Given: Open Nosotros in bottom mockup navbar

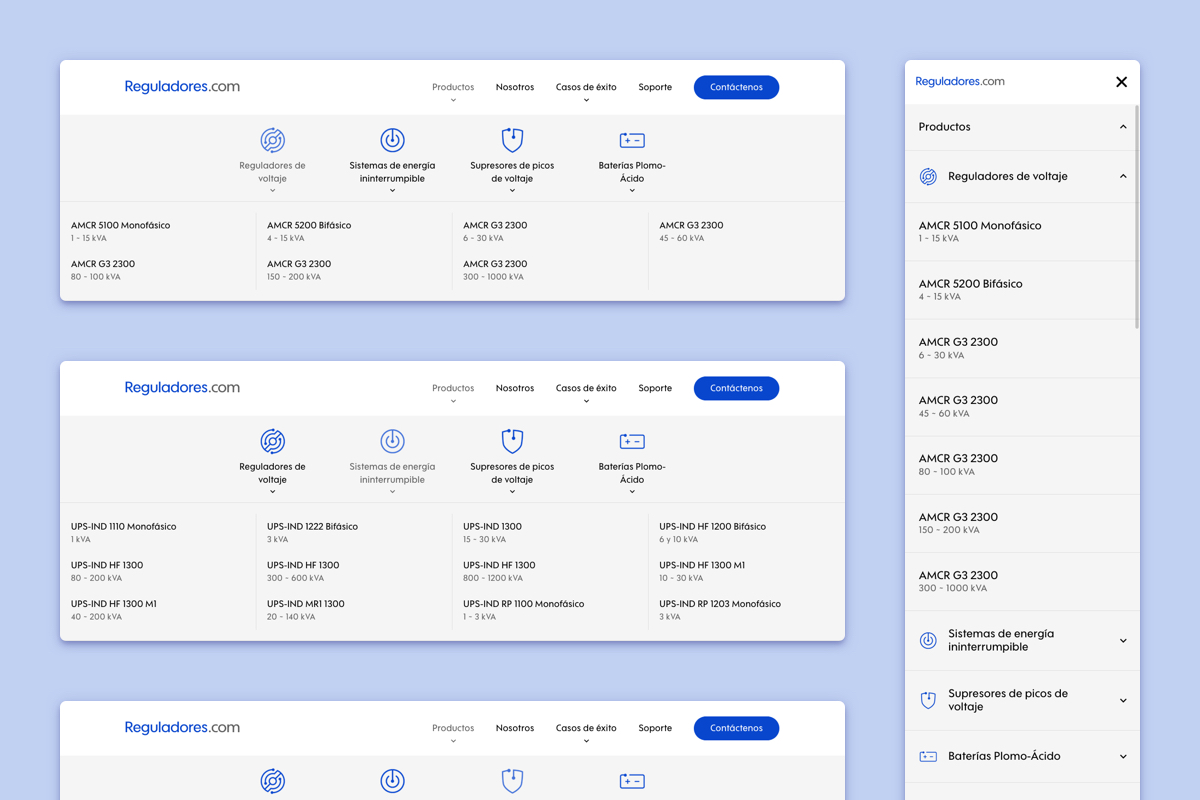Looking at the screenshot, I should (x=515, y=728).
